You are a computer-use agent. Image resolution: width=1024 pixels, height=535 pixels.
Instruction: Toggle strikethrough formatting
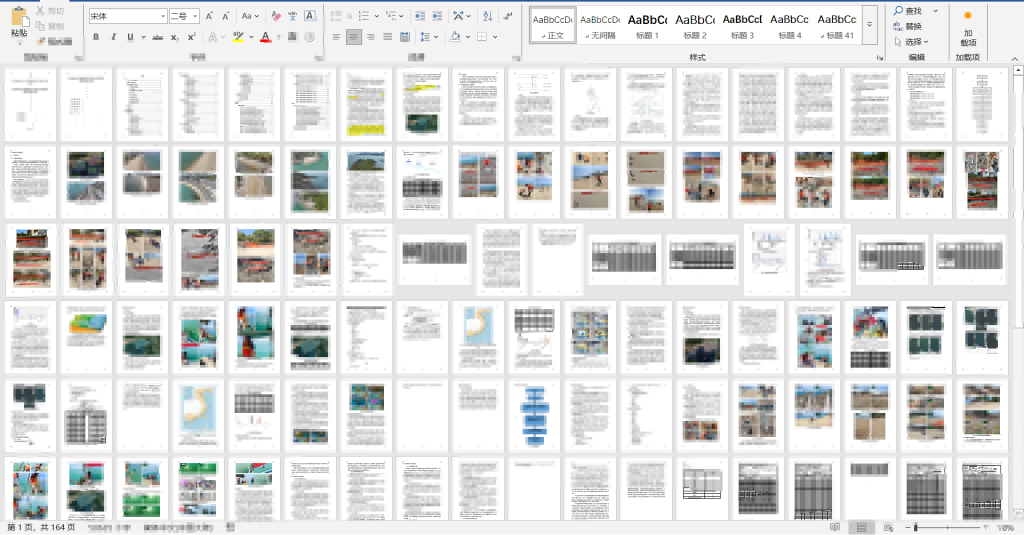click(157, 37)
